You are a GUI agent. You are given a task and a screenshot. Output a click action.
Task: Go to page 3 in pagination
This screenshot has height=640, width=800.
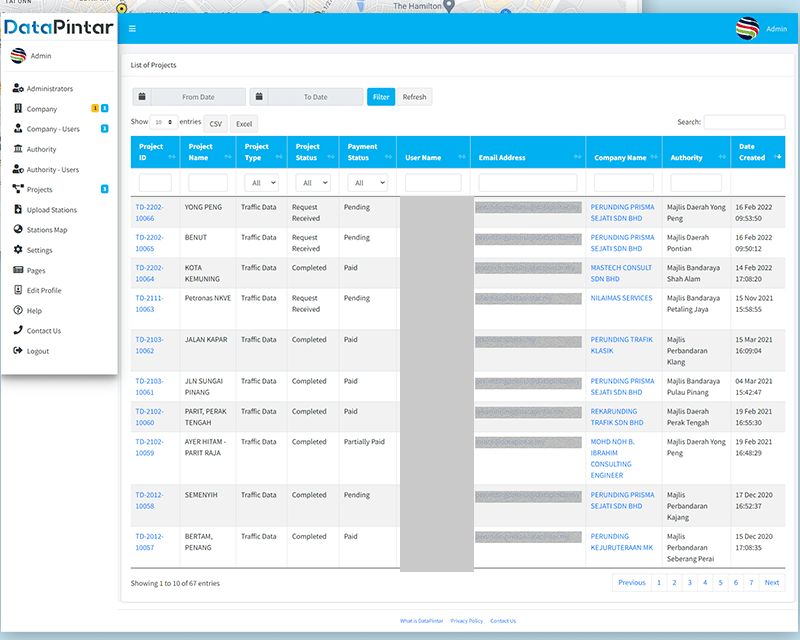pos(689,582)
